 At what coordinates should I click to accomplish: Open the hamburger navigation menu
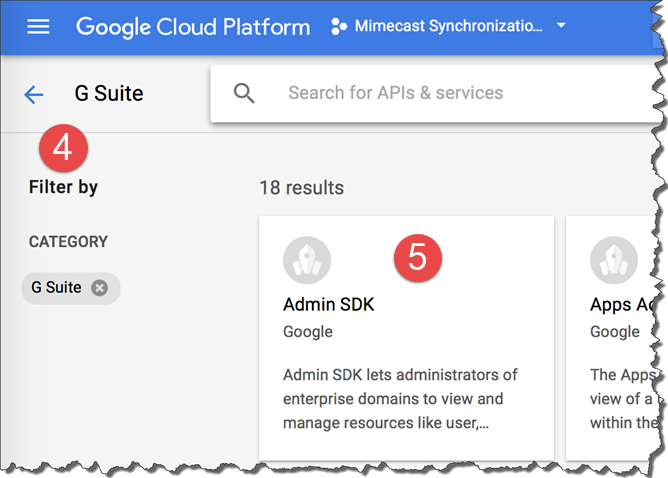(x=38, y=26)
